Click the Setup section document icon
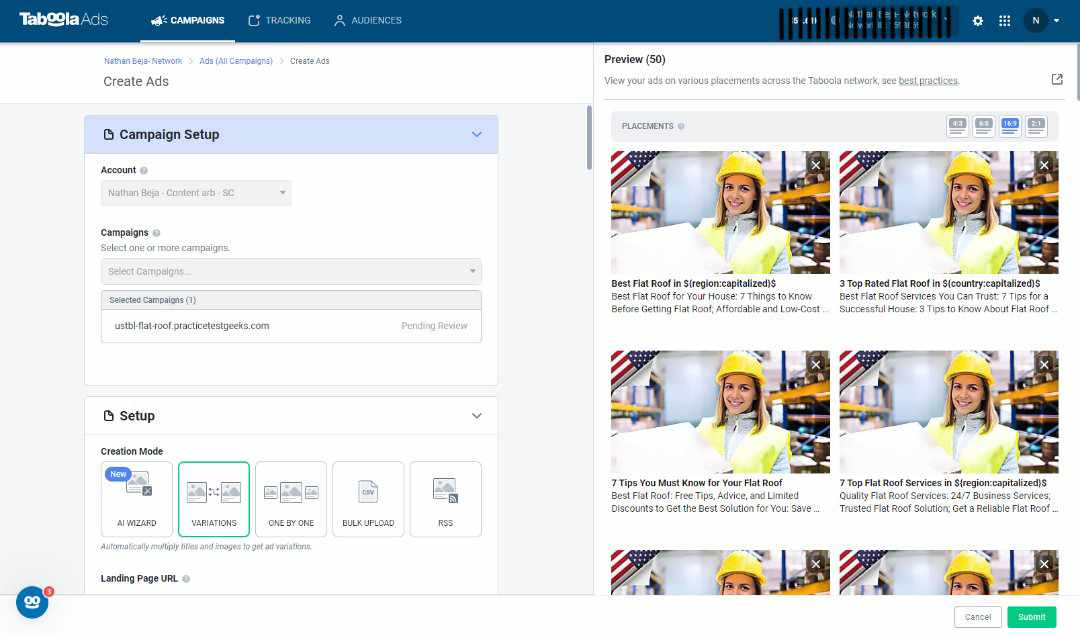The width and height of the screenshot is (1080, 638). [x=108, y=415]
